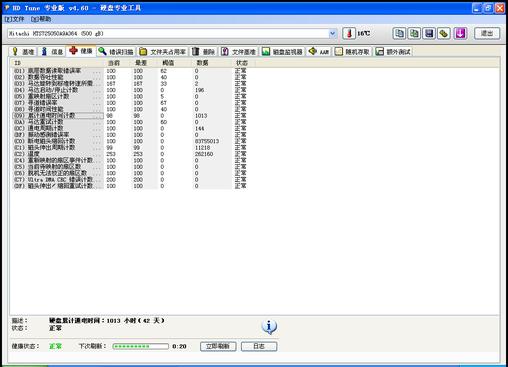Switch to the 基准 benchmark tab
The width and height of the screenshot is (508, 367).
(23, 52)
